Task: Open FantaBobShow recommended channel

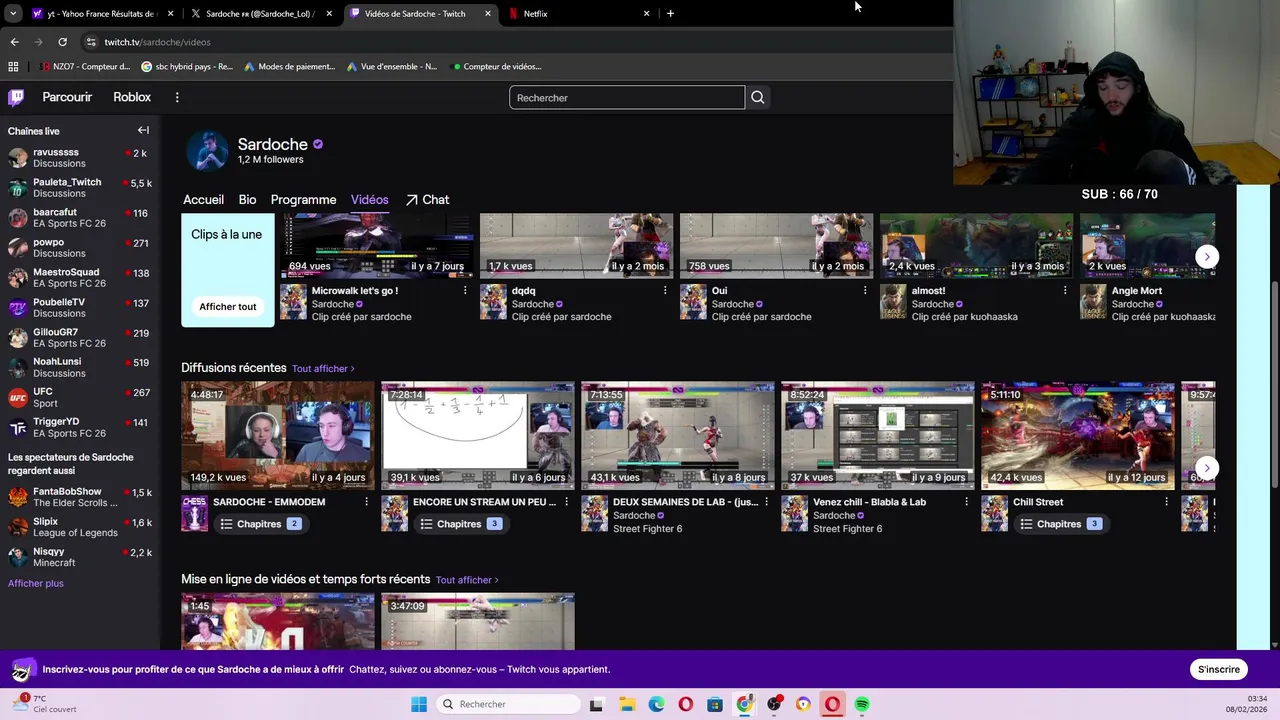Action: 78,497
